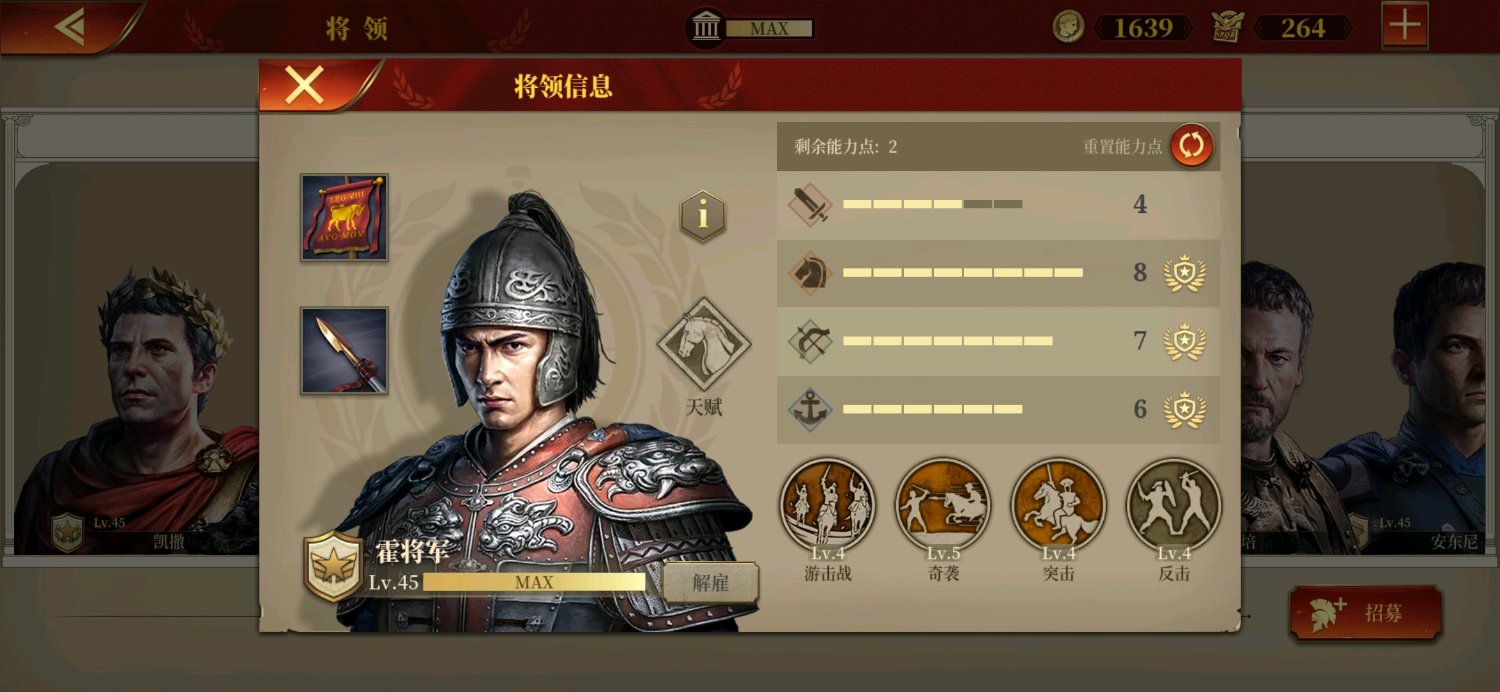Reset ability points with the red refresh icon
Screen dimensions: 1500x692
pyautogui.click(x=1192, y=146)
